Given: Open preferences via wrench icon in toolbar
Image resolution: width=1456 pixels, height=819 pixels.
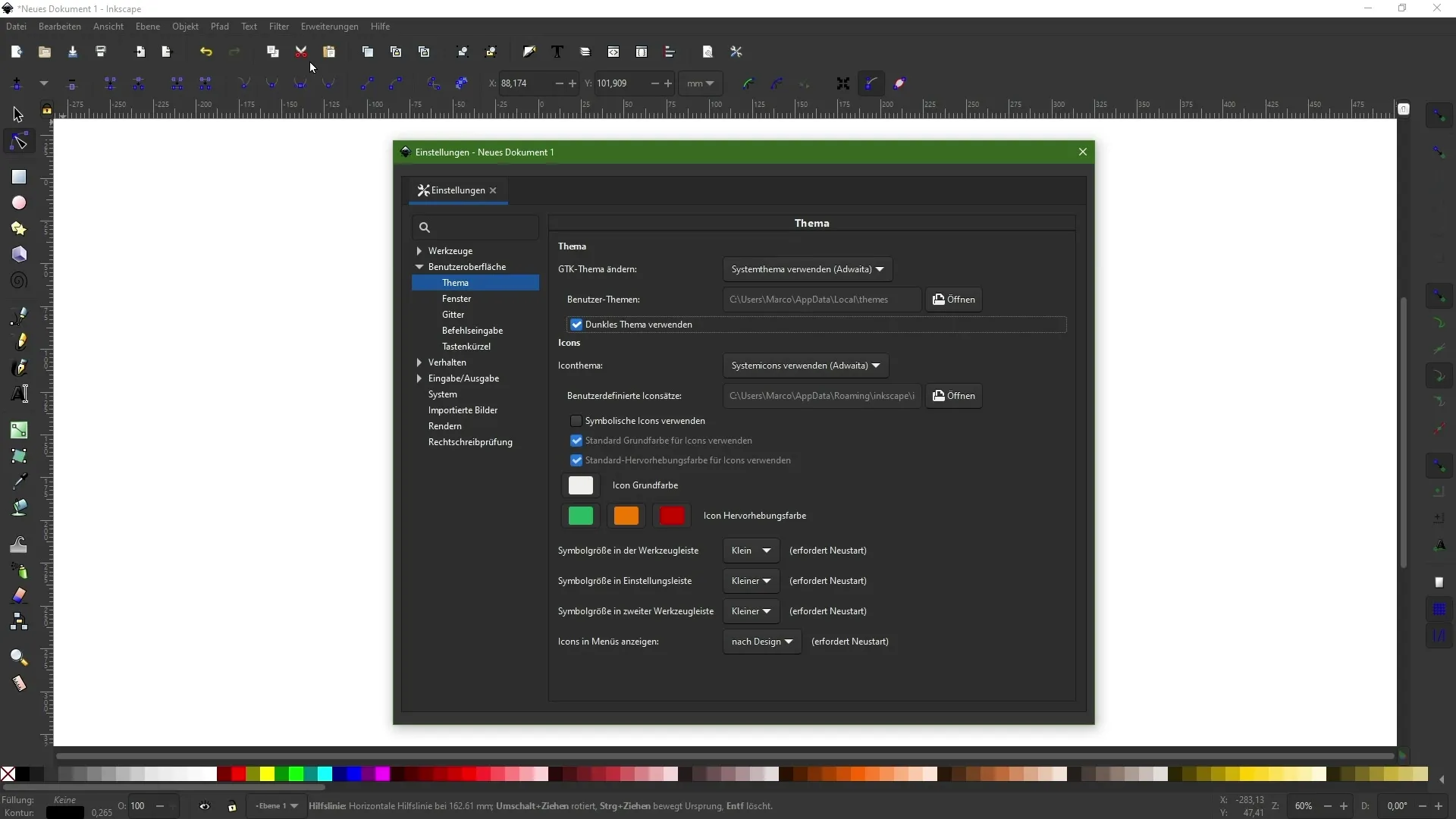Looking at the screenshot, I should [x=736, y=52].
